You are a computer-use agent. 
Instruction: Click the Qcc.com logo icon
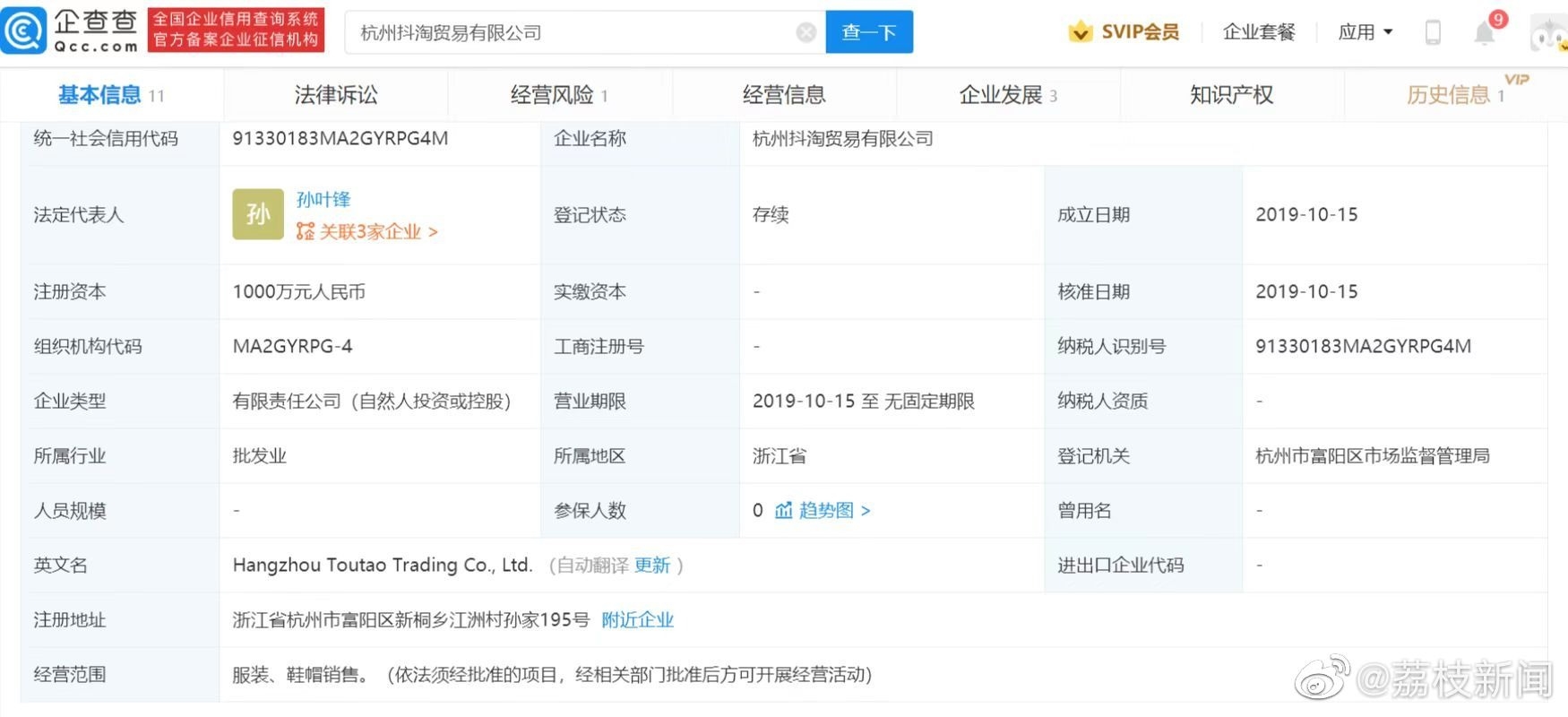coord(24,31)
